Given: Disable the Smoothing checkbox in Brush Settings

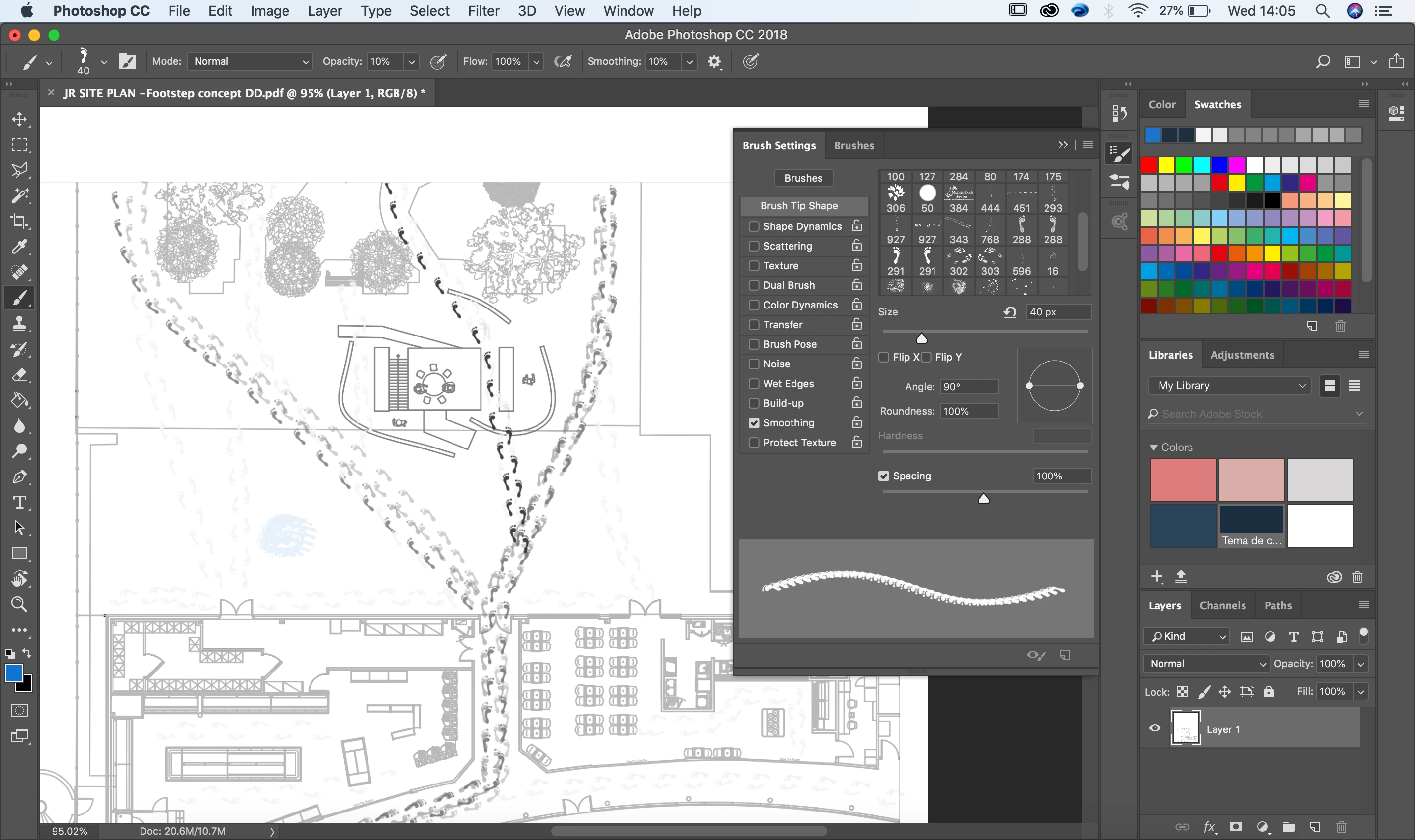Looking at the screenshot, I should pos(754,423).
